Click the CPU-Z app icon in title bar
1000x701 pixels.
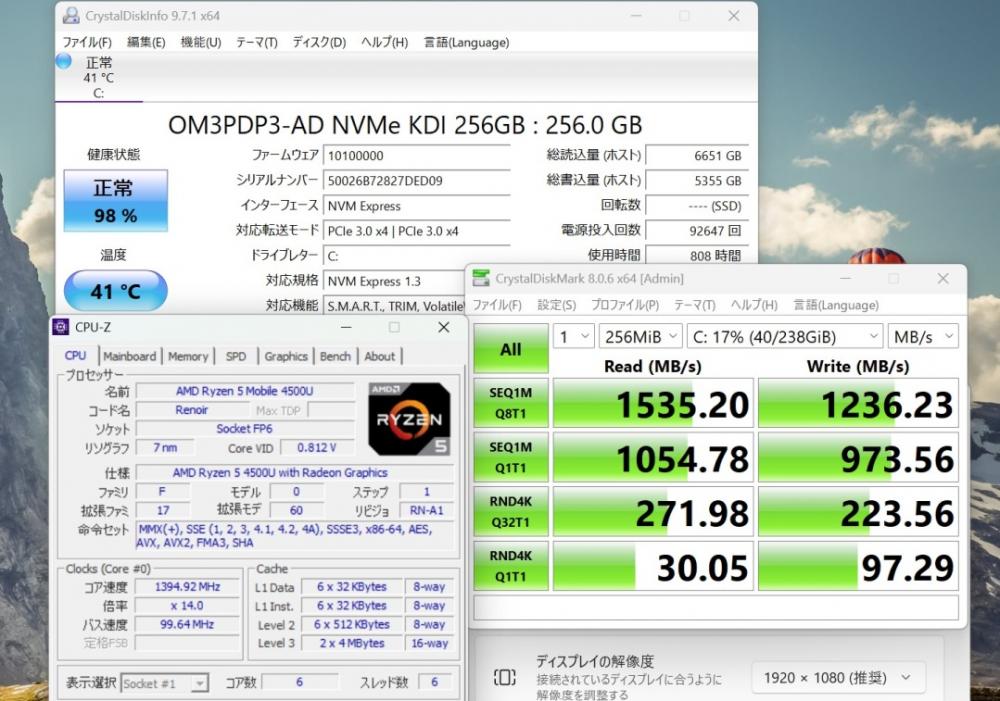click(61, 327)
